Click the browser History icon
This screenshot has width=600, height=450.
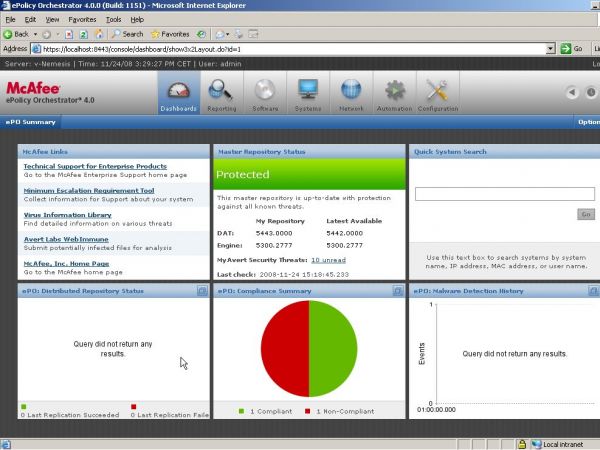[x=201, y=34]
